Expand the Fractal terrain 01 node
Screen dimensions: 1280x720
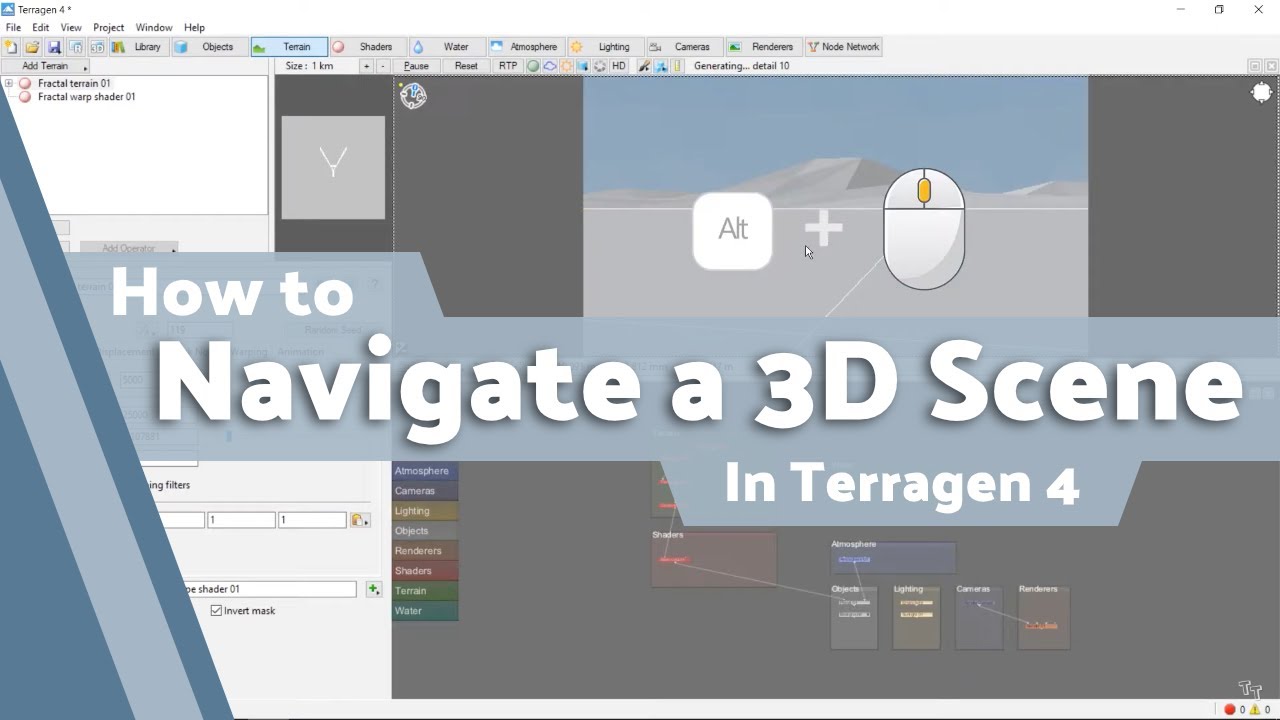(x=9, y=83)
